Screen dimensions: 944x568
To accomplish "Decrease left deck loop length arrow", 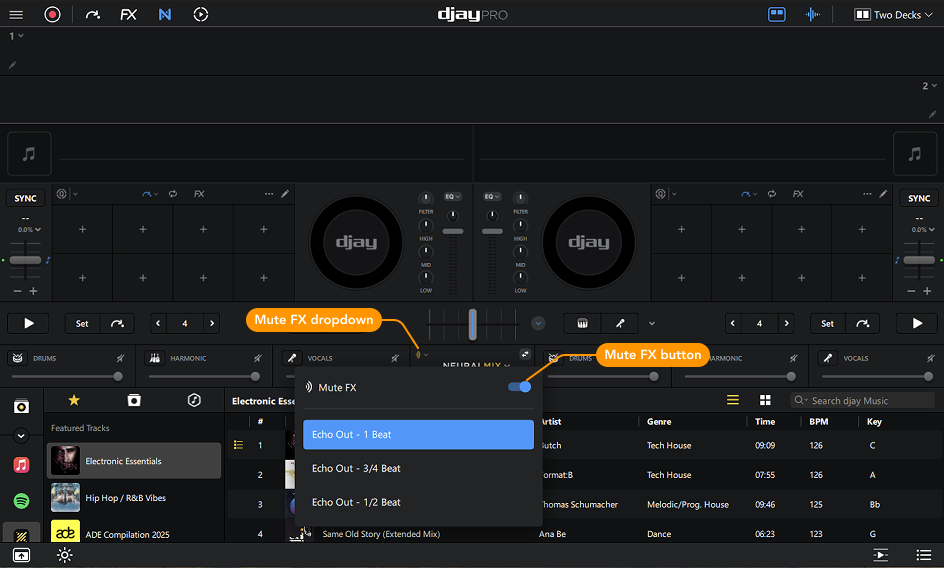I will (158, 323).
